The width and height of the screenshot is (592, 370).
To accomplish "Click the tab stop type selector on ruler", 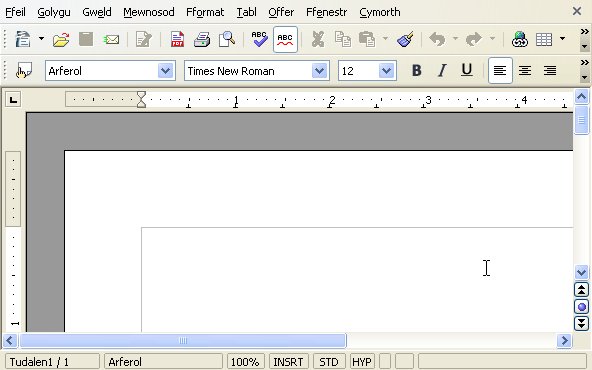I will [x=13, y=100].
